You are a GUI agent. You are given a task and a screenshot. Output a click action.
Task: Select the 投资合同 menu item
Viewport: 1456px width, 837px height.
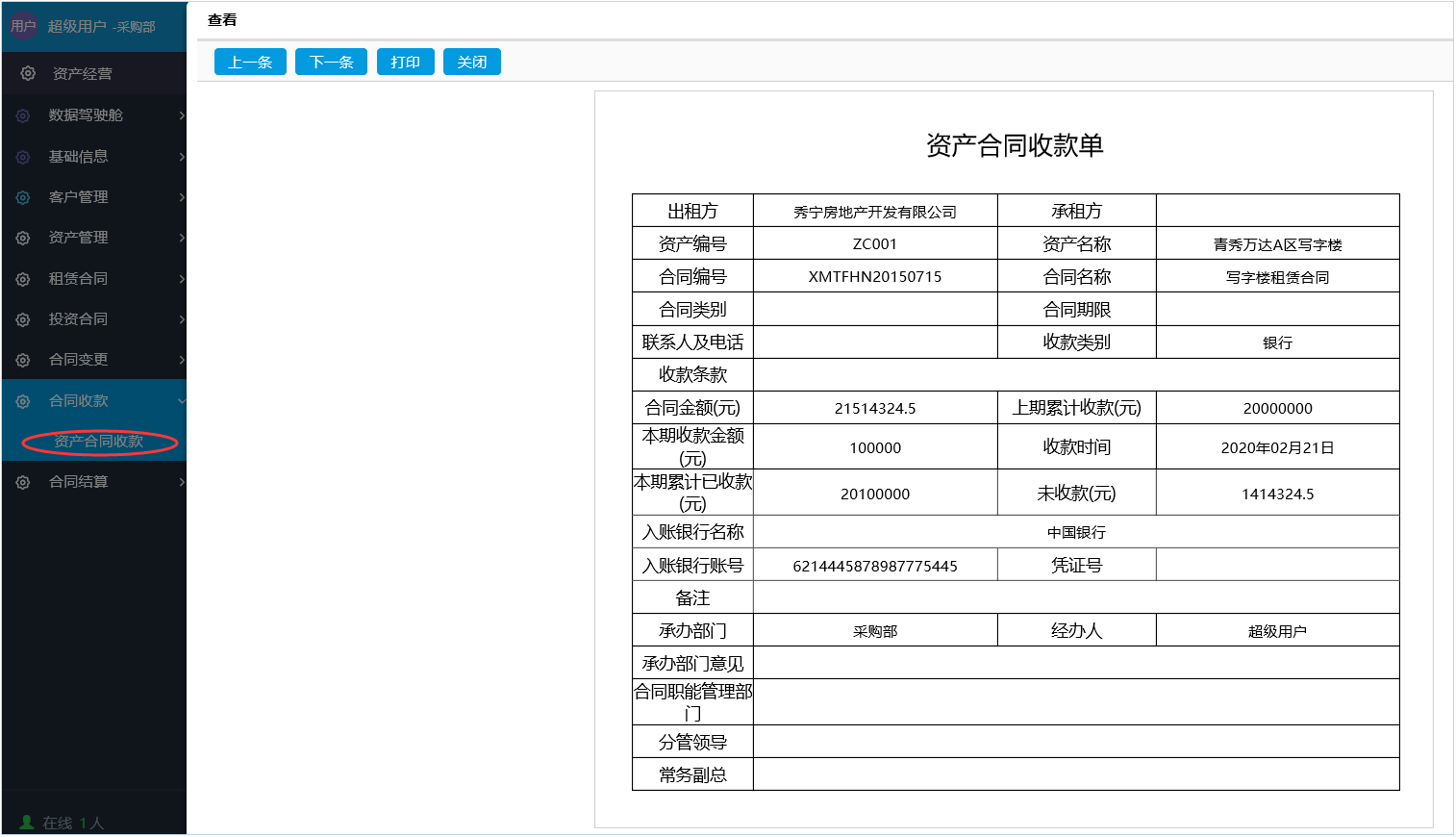tap(78, 319)
